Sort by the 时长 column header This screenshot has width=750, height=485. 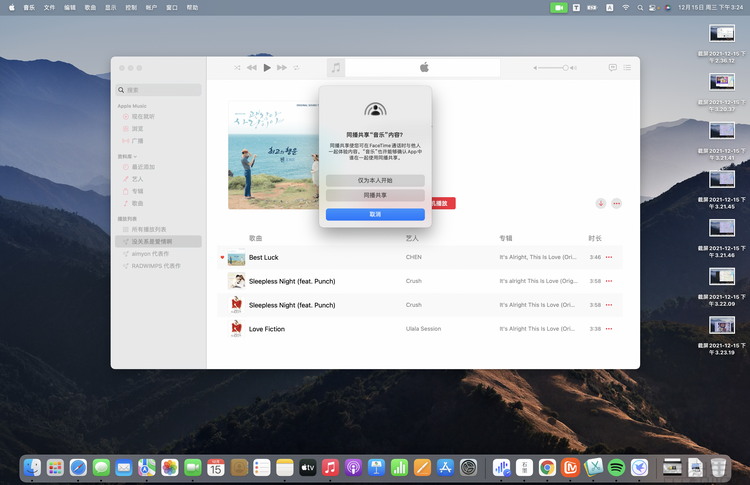(595, 238)
